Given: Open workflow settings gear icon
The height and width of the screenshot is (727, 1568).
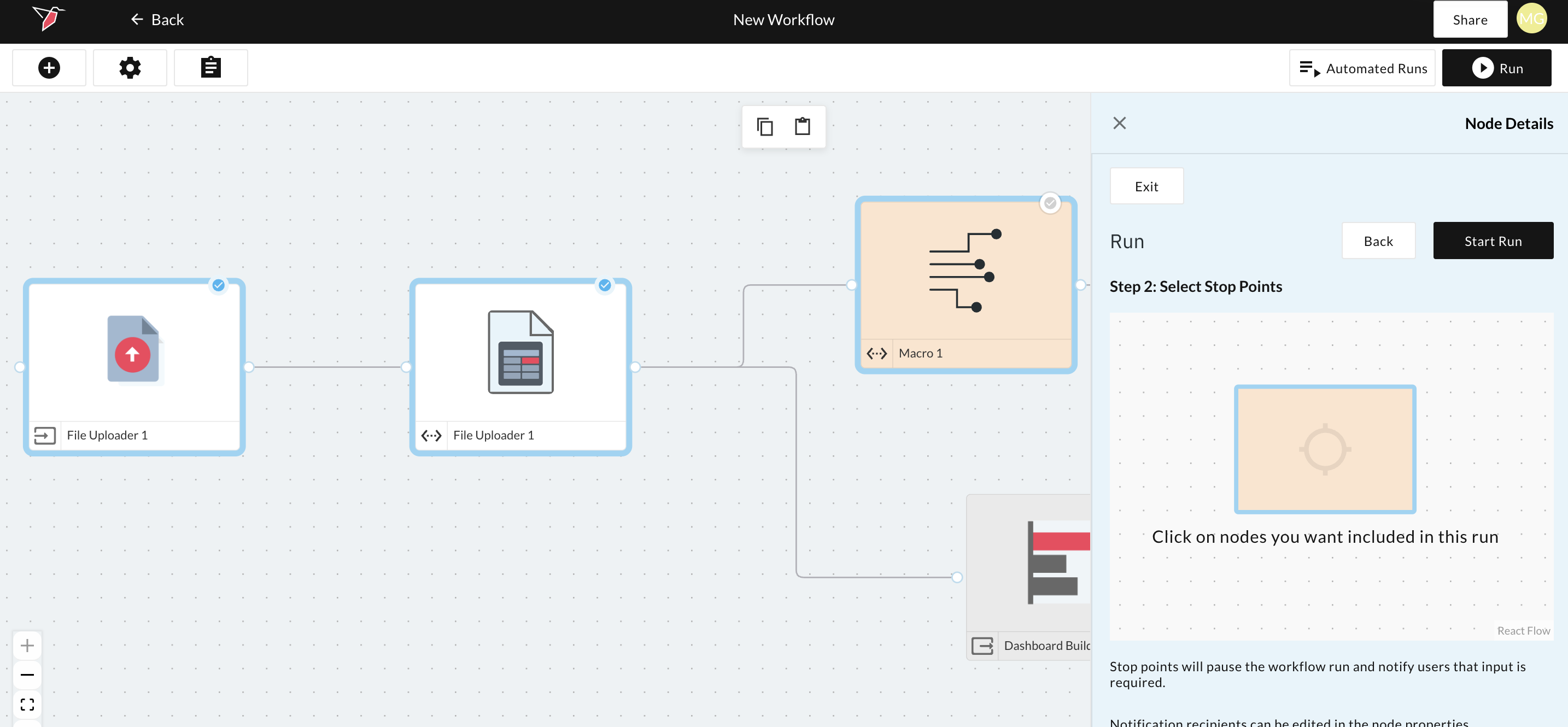Looking at the screenshot, I should pyautogui.click(x=130, y=68).
